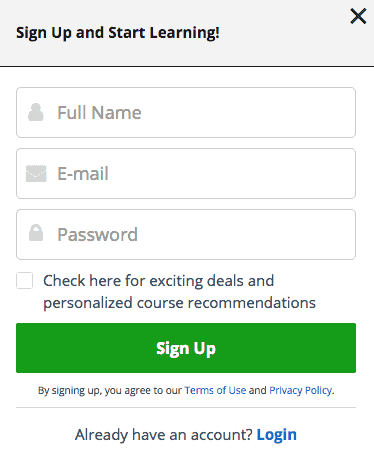Click the person icon in Full Name field
The image size is (374, 453).
coord(36,112)
